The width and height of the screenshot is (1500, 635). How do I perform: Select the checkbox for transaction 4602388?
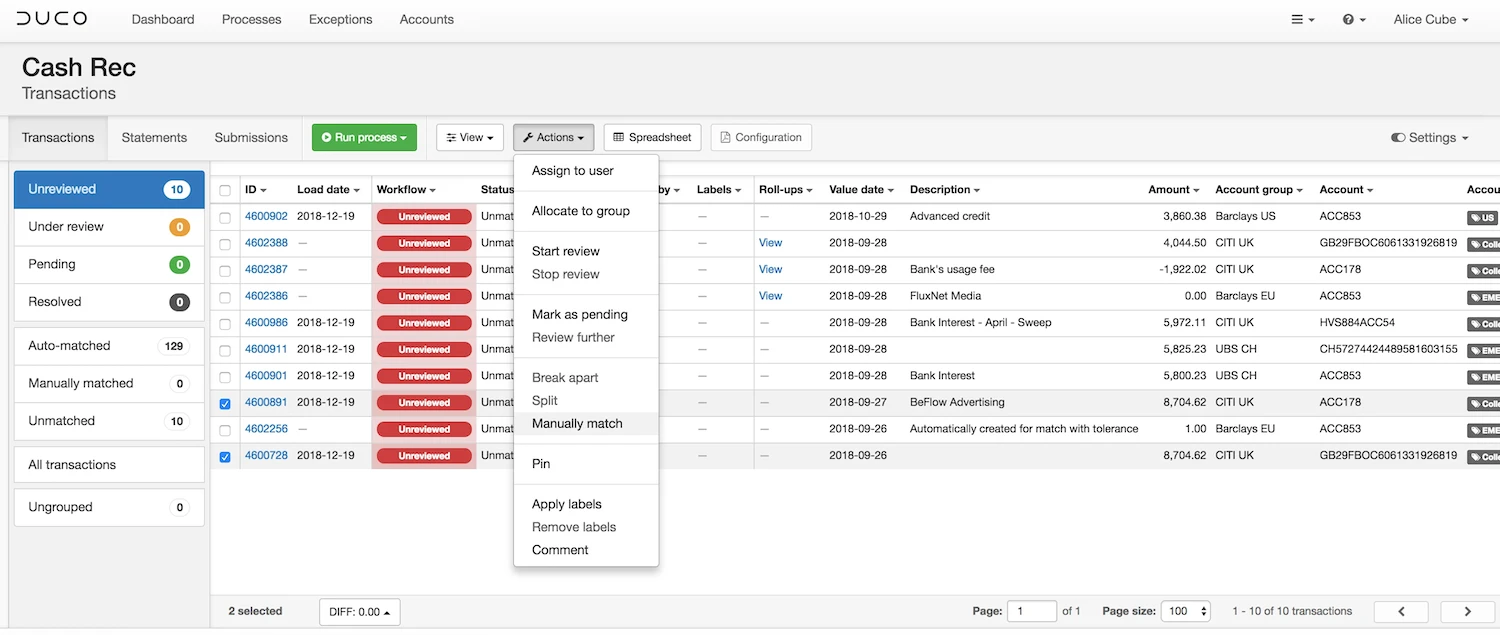(x=225, y=244)
